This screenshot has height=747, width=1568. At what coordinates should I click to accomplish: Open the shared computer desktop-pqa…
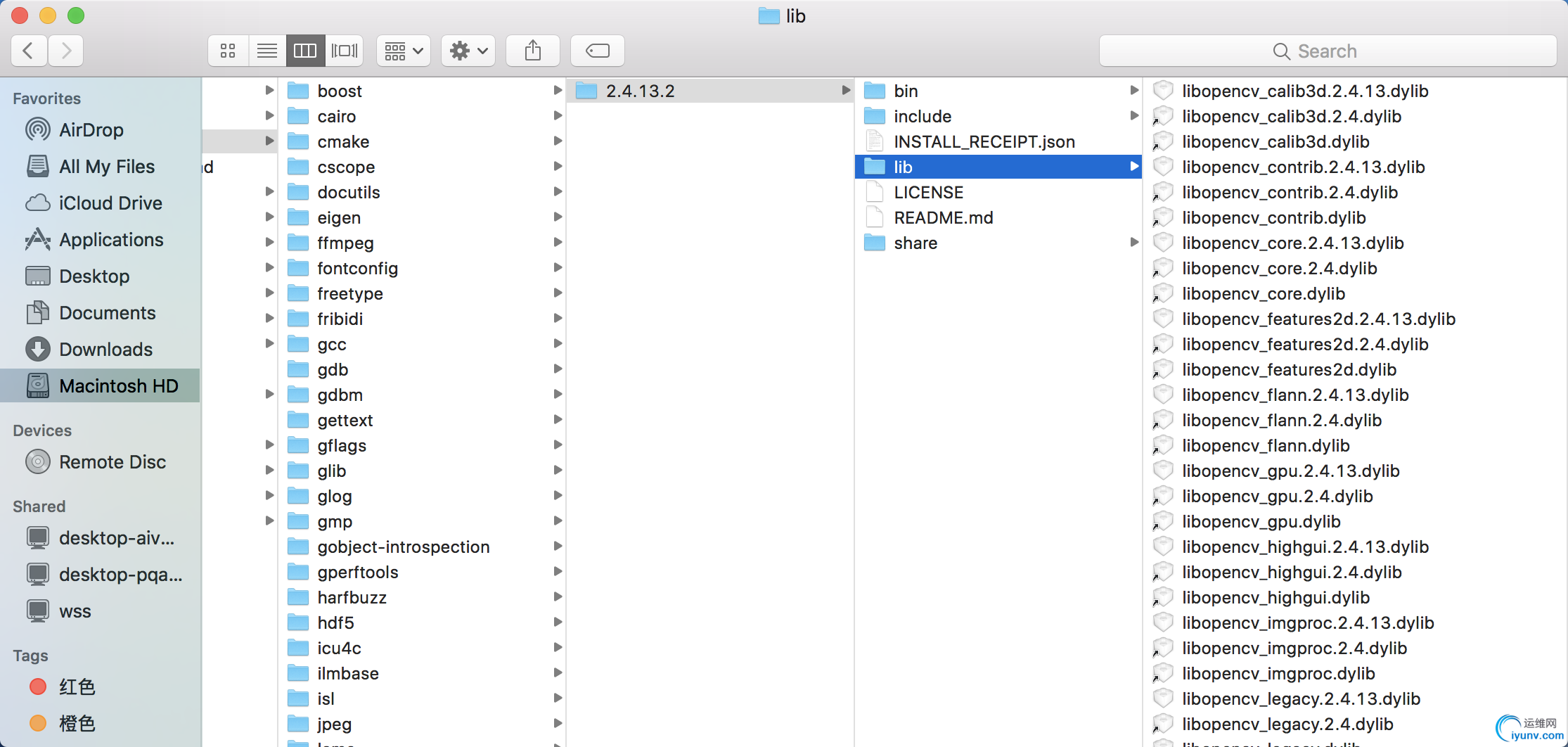(x=100, y=575)
